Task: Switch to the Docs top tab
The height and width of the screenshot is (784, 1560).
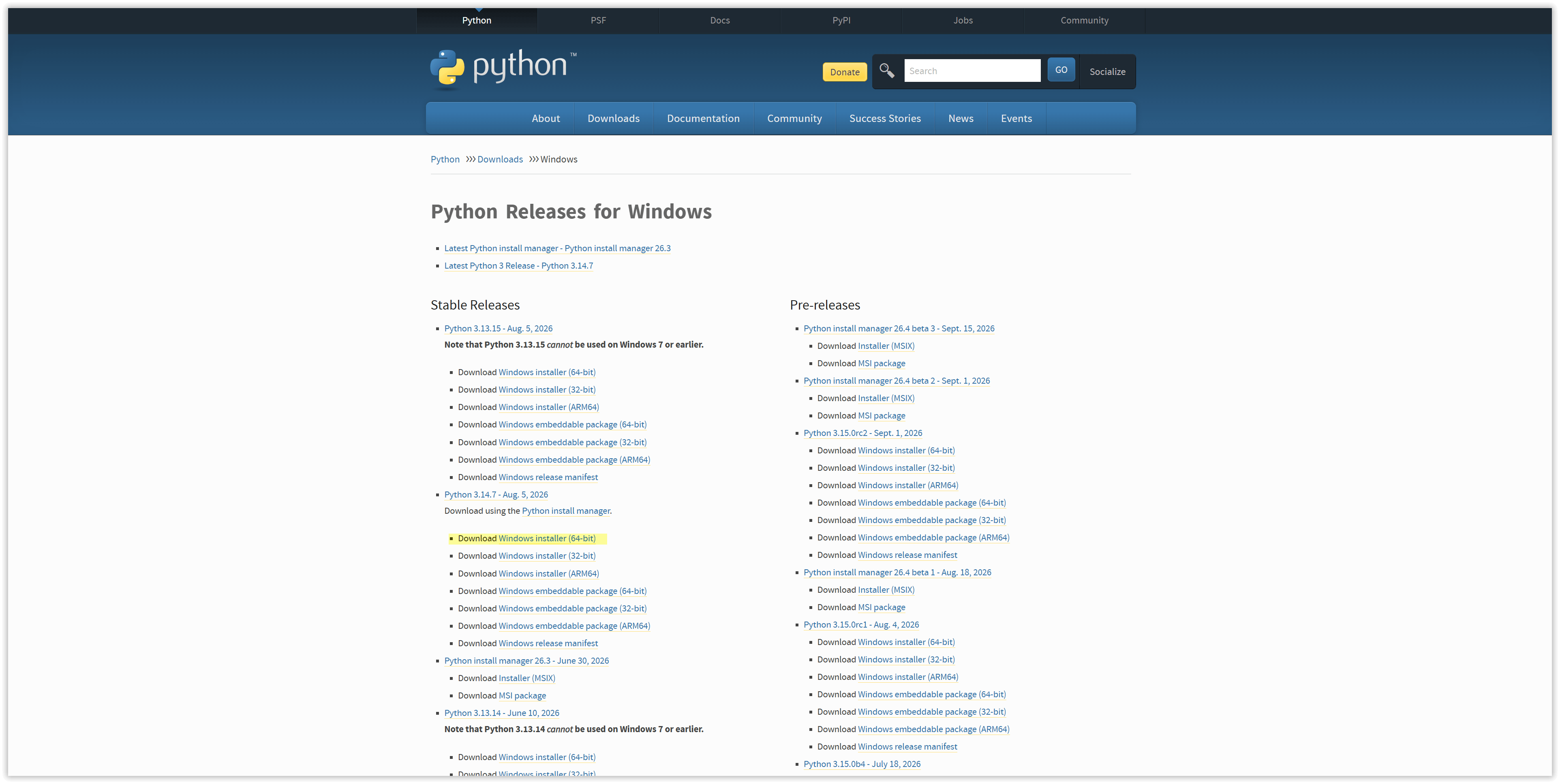Action: (719, 21)
